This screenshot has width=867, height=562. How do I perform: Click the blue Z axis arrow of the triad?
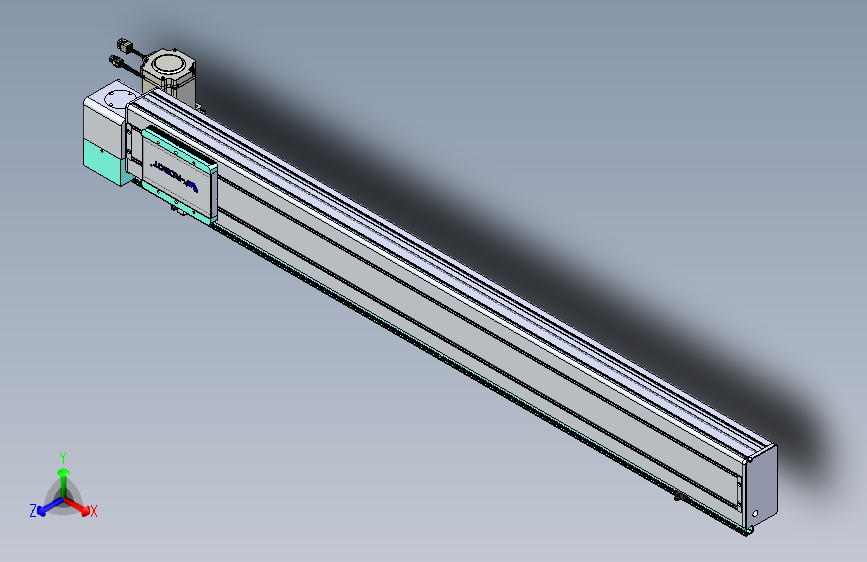click(x=49, y=507)
